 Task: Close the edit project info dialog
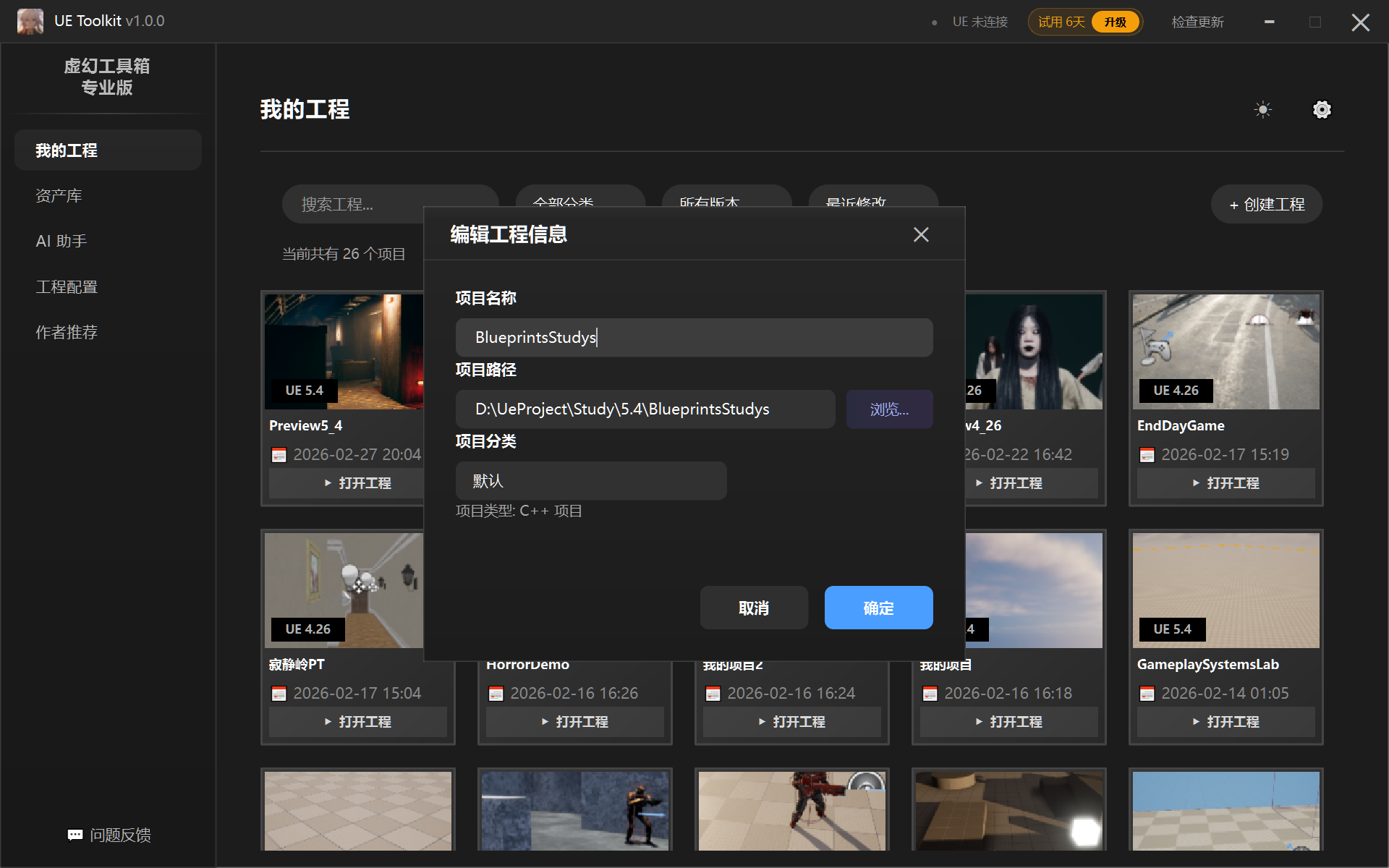pyautogui.click(x=920, y=234)
